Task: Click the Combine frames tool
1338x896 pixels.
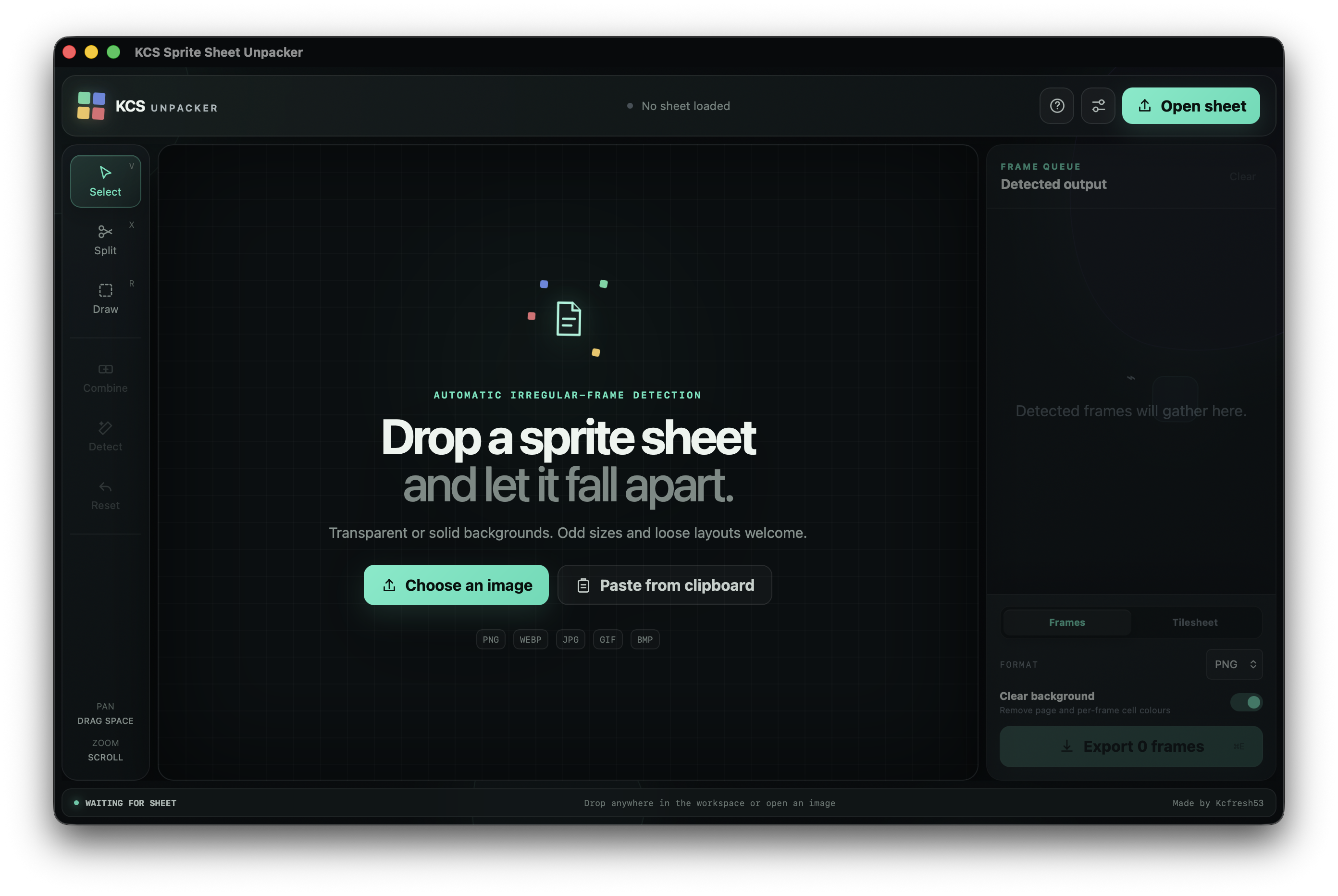Action: point(106,378)
